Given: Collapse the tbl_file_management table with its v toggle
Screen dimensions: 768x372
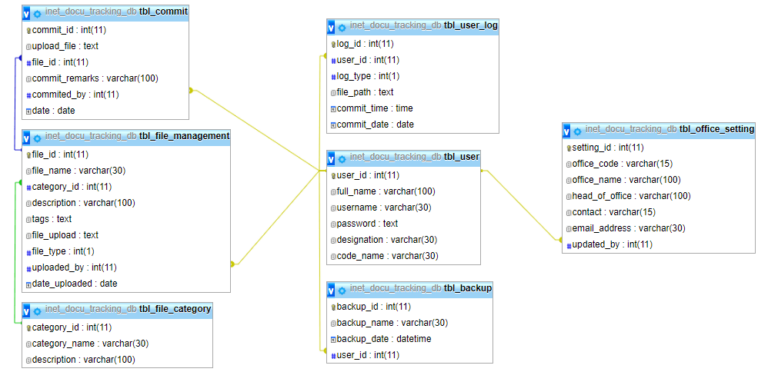Looking at the screenshot, I should point(26,137).
